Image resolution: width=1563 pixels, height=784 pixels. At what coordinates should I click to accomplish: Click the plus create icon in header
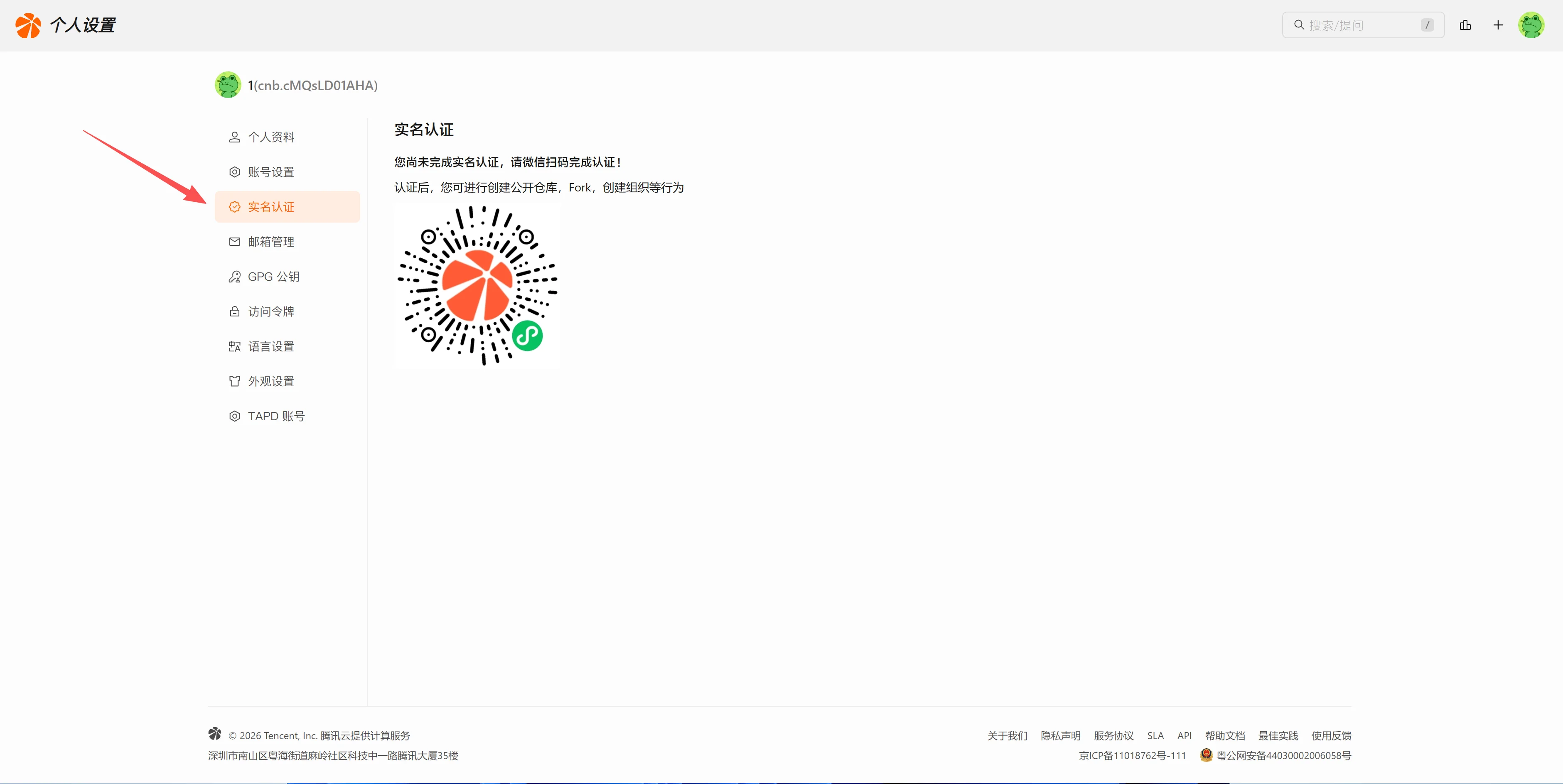[x=1498, y=25]
